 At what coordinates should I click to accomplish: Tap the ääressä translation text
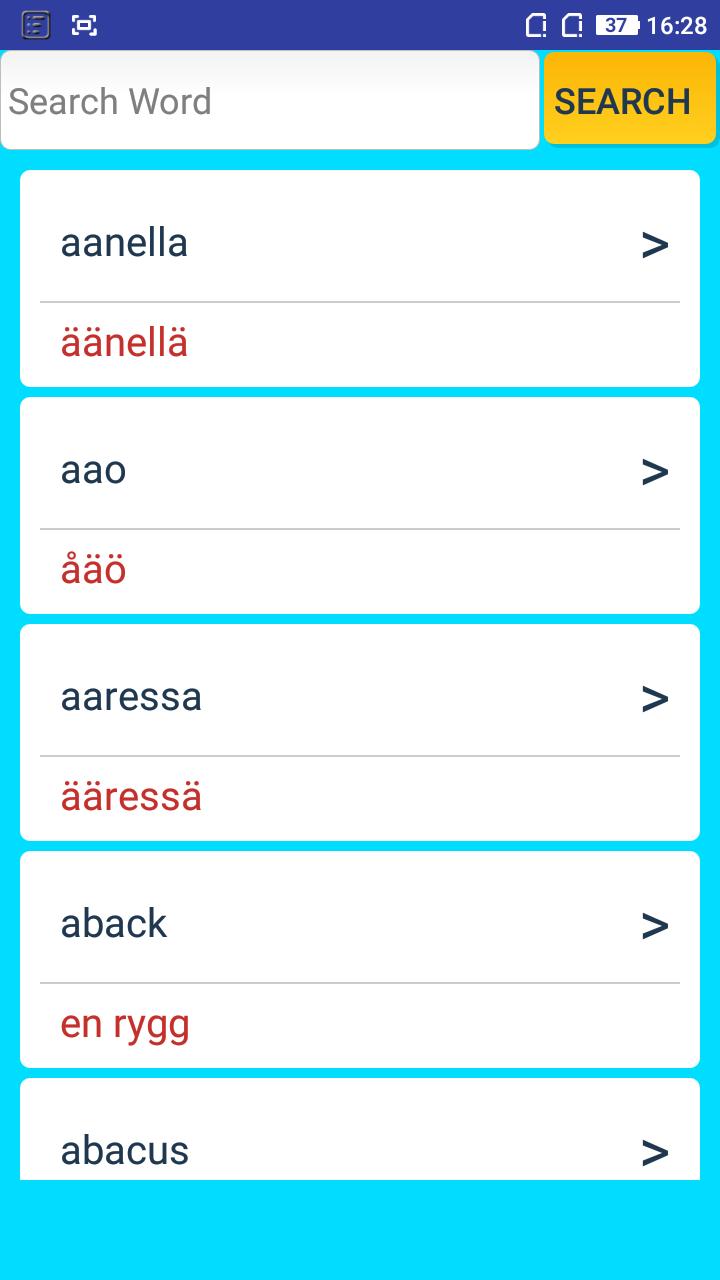pyautogui.click(x=131, y=797)
